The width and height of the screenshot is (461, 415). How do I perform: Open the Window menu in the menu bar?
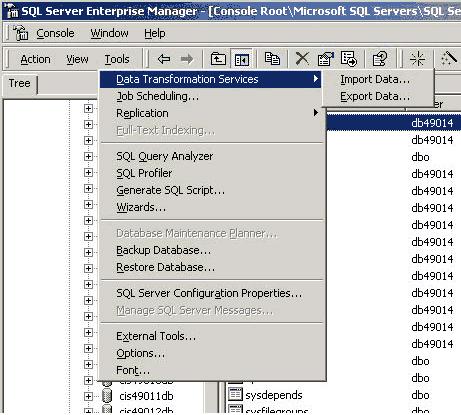(109, 33)
